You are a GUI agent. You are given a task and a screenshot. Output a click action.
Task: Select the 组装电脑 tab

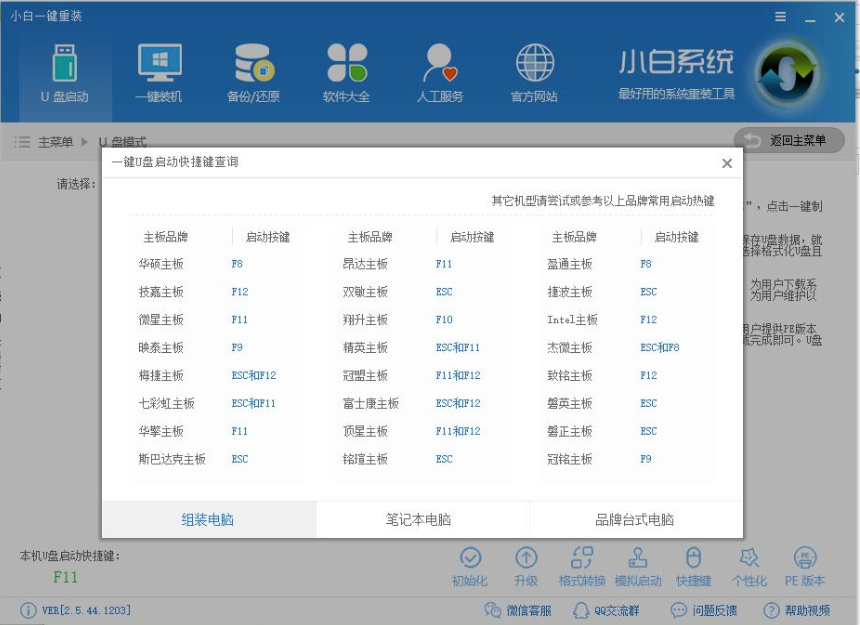click(x=208, y=519)
